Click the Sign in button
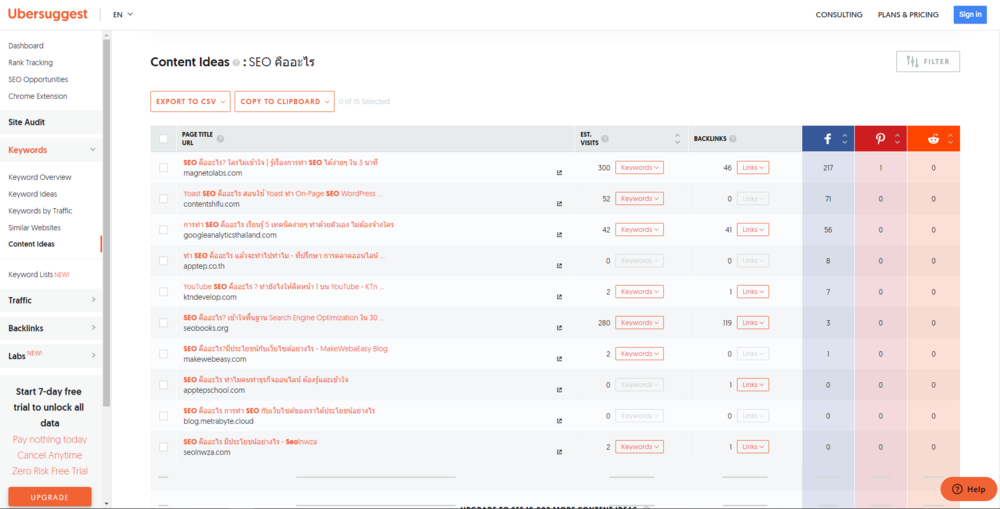Image resolution: width=1000 pixels, height=509 pixels. 970,15
